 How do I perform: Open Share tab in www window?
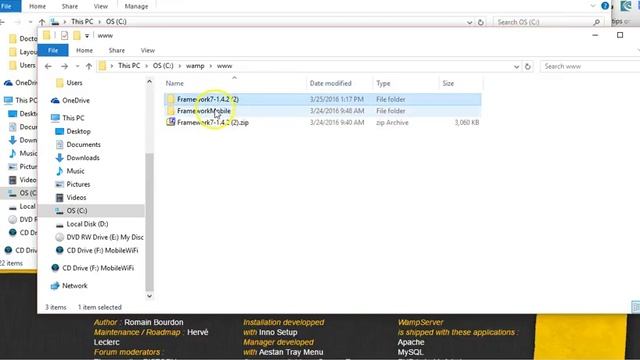[117, 50]
